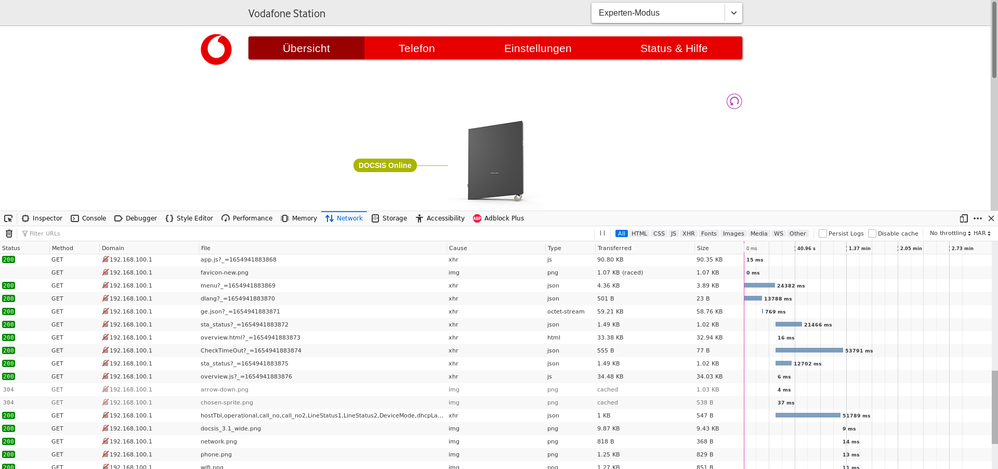
Task: Click the DOCSIS Online status badge
Action: tap(384, 165)
